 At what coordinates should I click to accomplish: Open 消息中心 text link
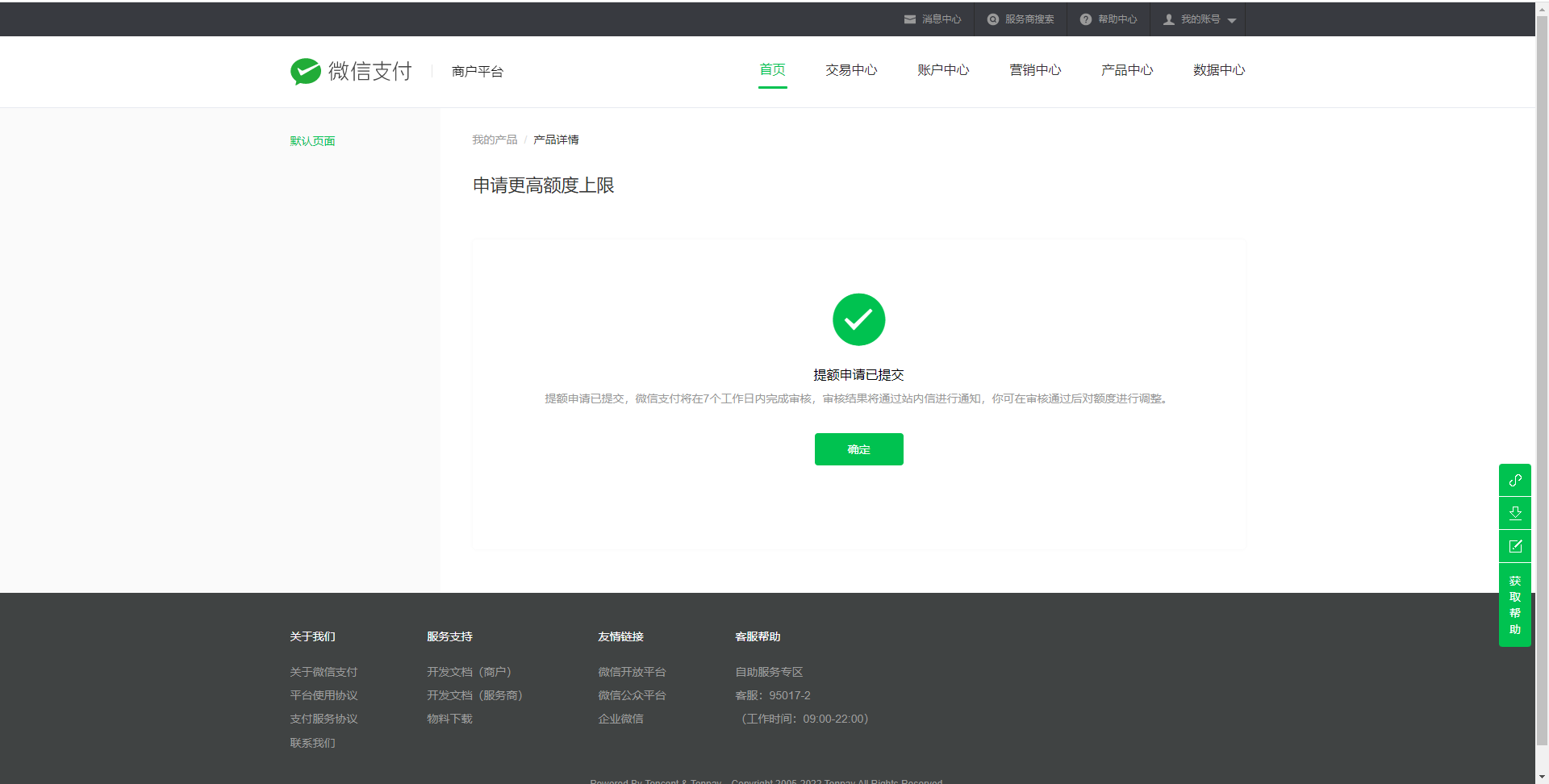pos(942,19)
